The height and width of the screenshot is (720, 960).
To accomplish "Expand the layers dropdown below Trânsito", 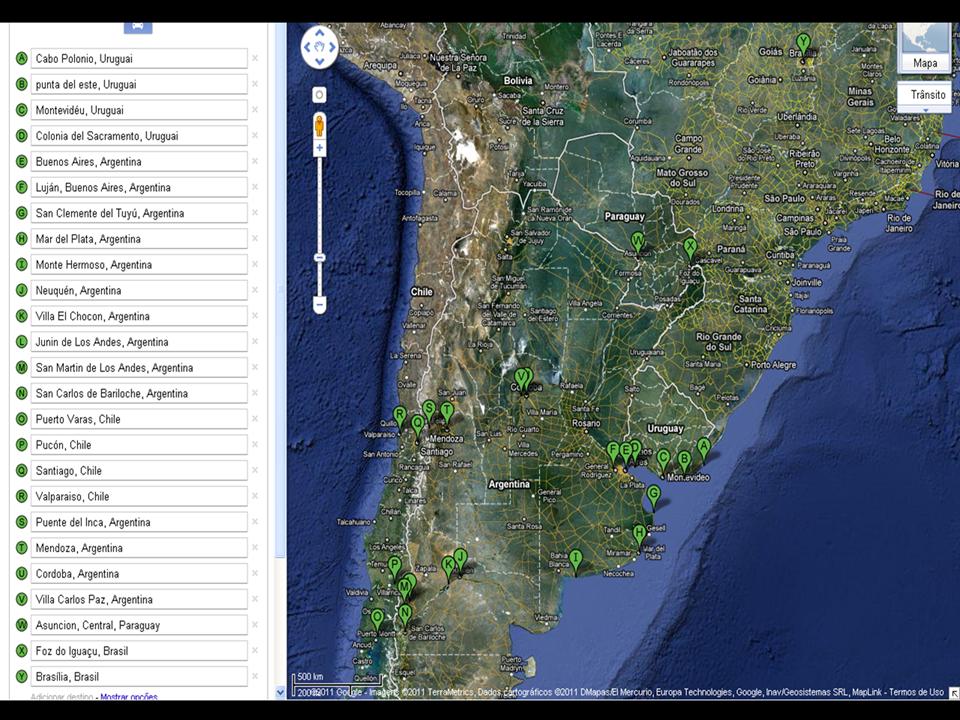I will (x=926, y=109).
